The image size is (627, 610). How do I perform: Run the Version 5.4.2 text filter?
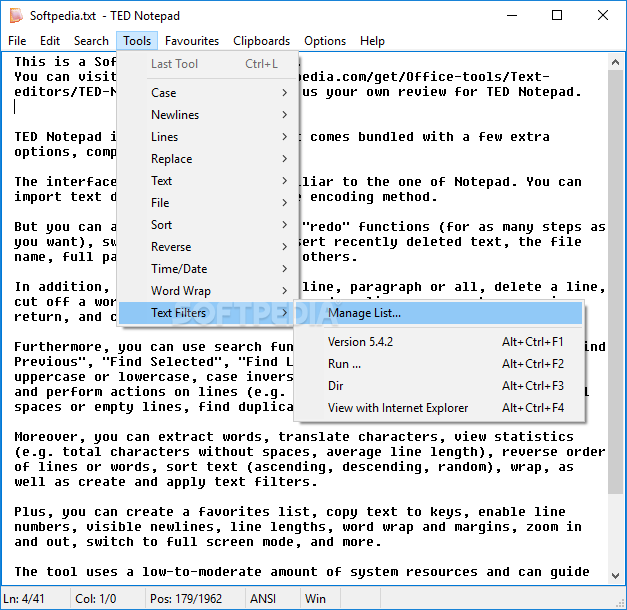coord(439,342)
